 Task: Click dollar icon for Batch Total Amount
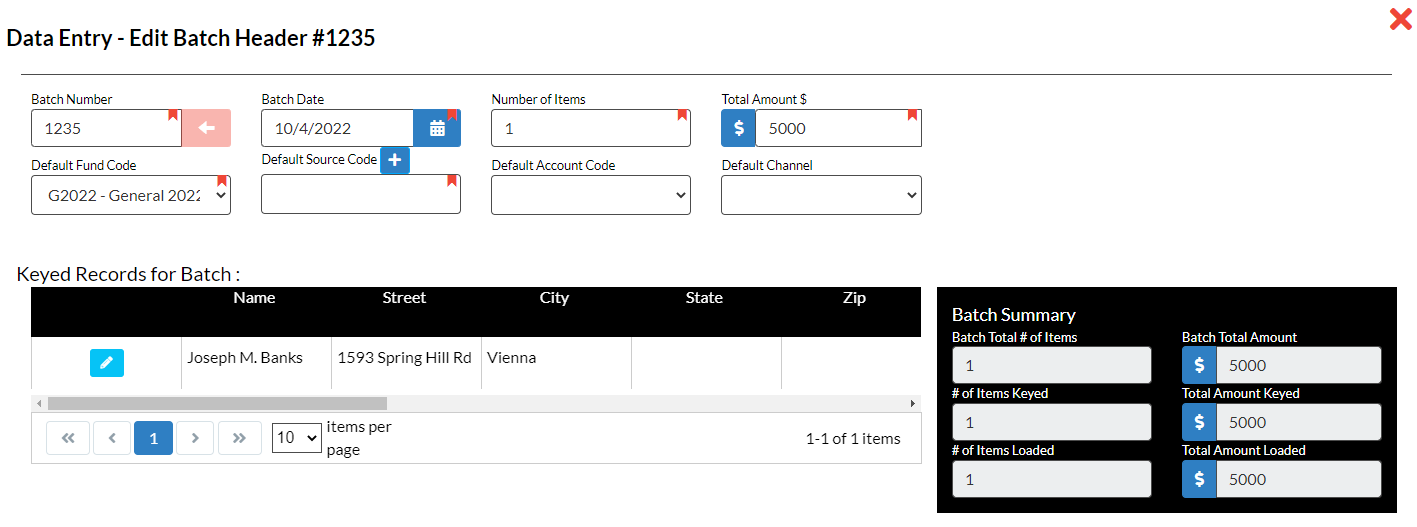click(x=1199, y=365)
